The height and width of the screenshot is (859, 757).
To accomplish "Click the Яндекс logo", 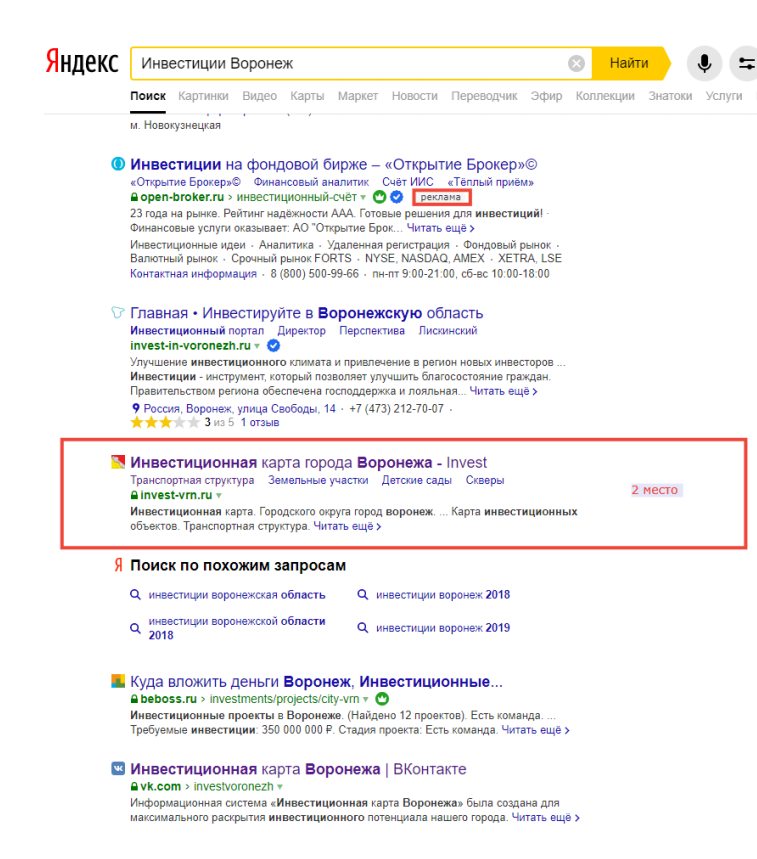I will point(82,61).
